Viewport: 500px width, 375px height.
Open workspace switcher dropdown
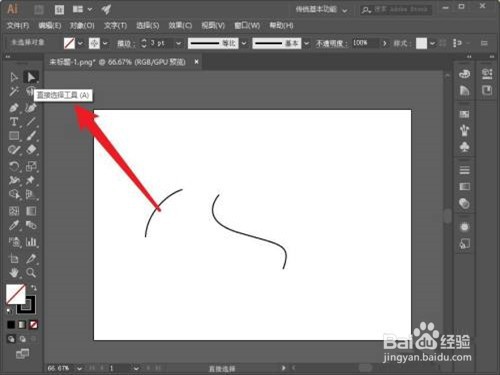point(322,9)
